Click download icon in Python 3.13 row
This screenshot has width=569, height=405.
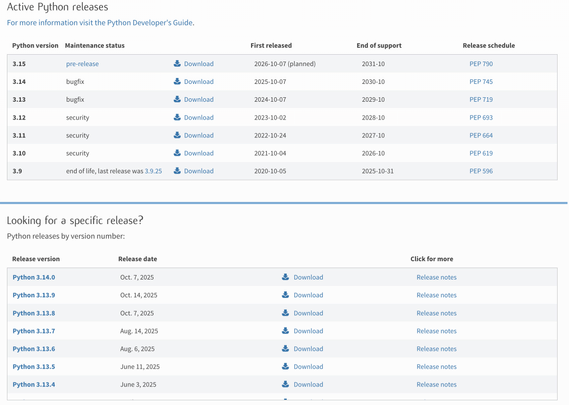(177, 99)
